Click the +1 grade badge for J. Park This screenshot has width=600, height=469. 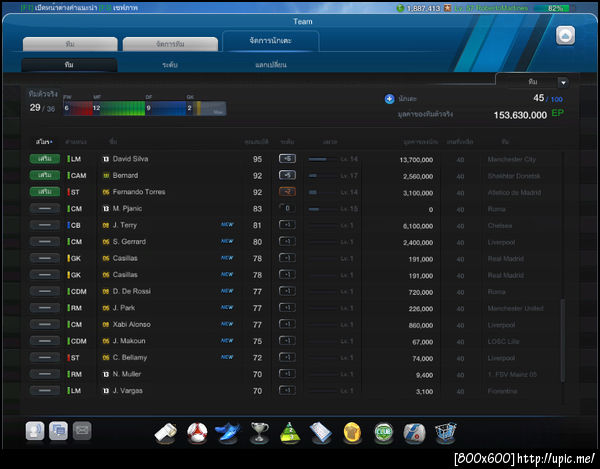pyautogui.click(x=287, y=308)
